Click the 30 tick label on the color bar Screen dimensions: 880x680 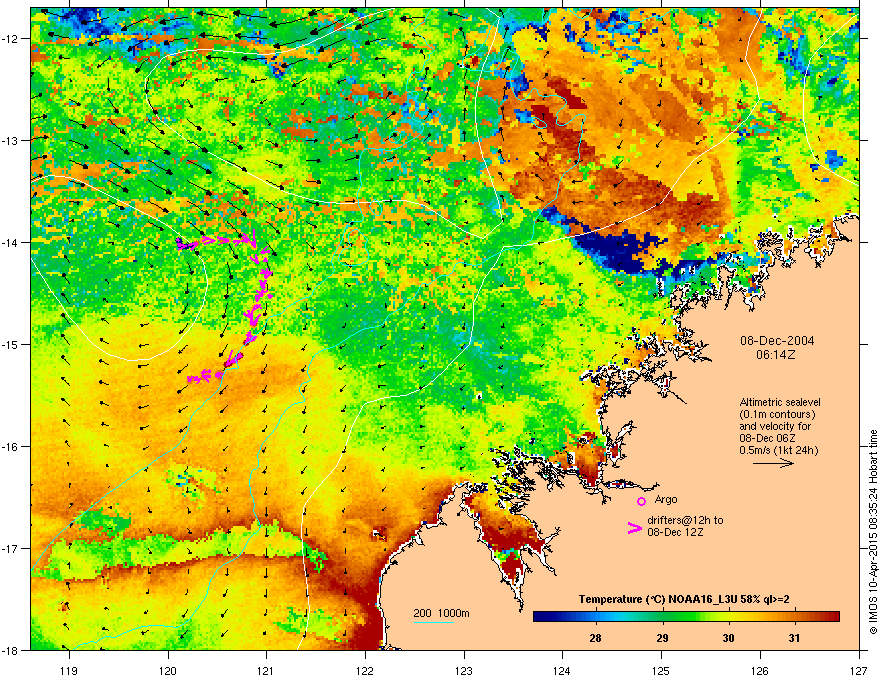pyautogui.click(x=728, y=638)
